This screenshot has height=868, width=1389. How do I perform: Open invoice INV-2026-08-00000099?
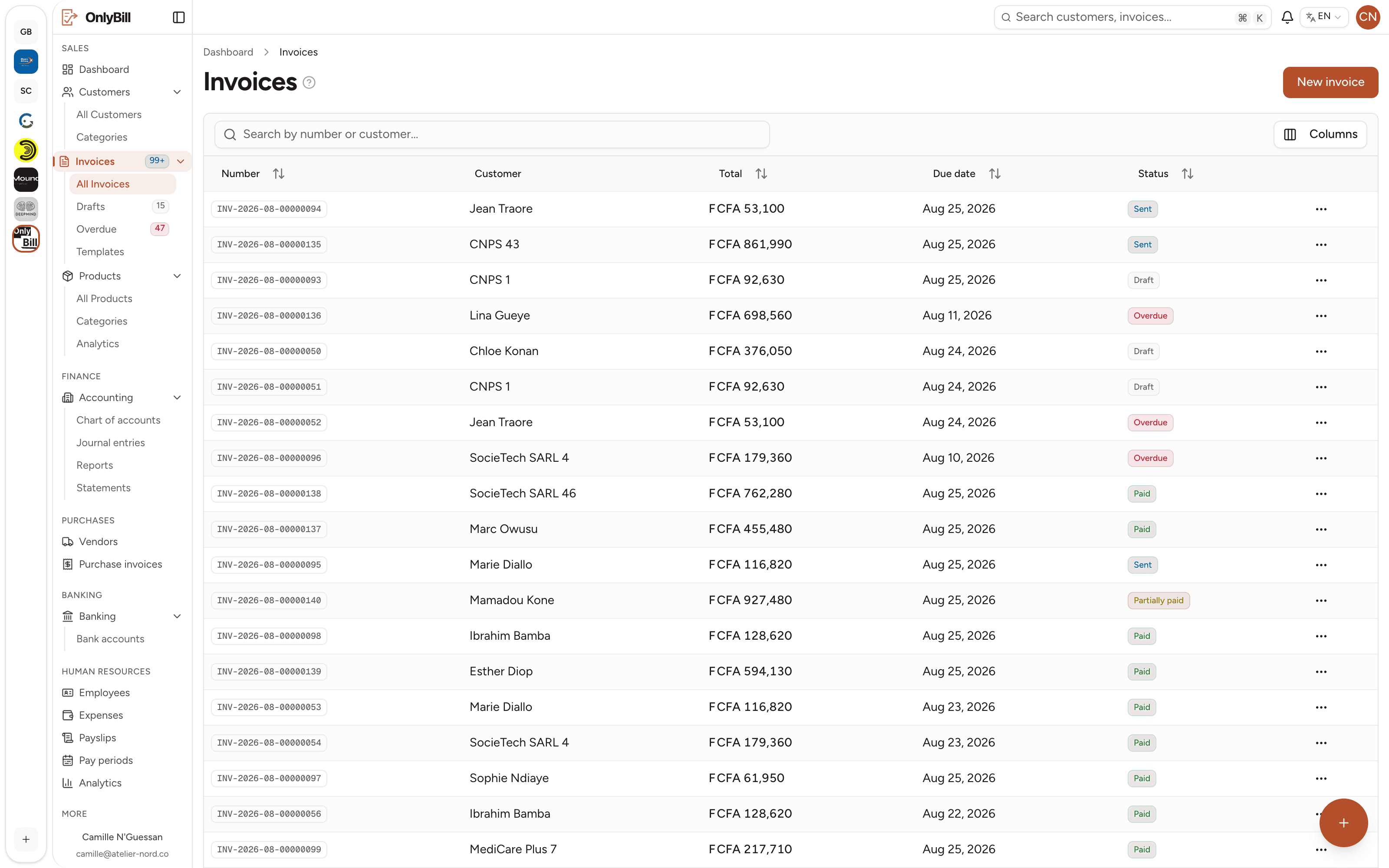pyautogui.click(x=269, y=850)
